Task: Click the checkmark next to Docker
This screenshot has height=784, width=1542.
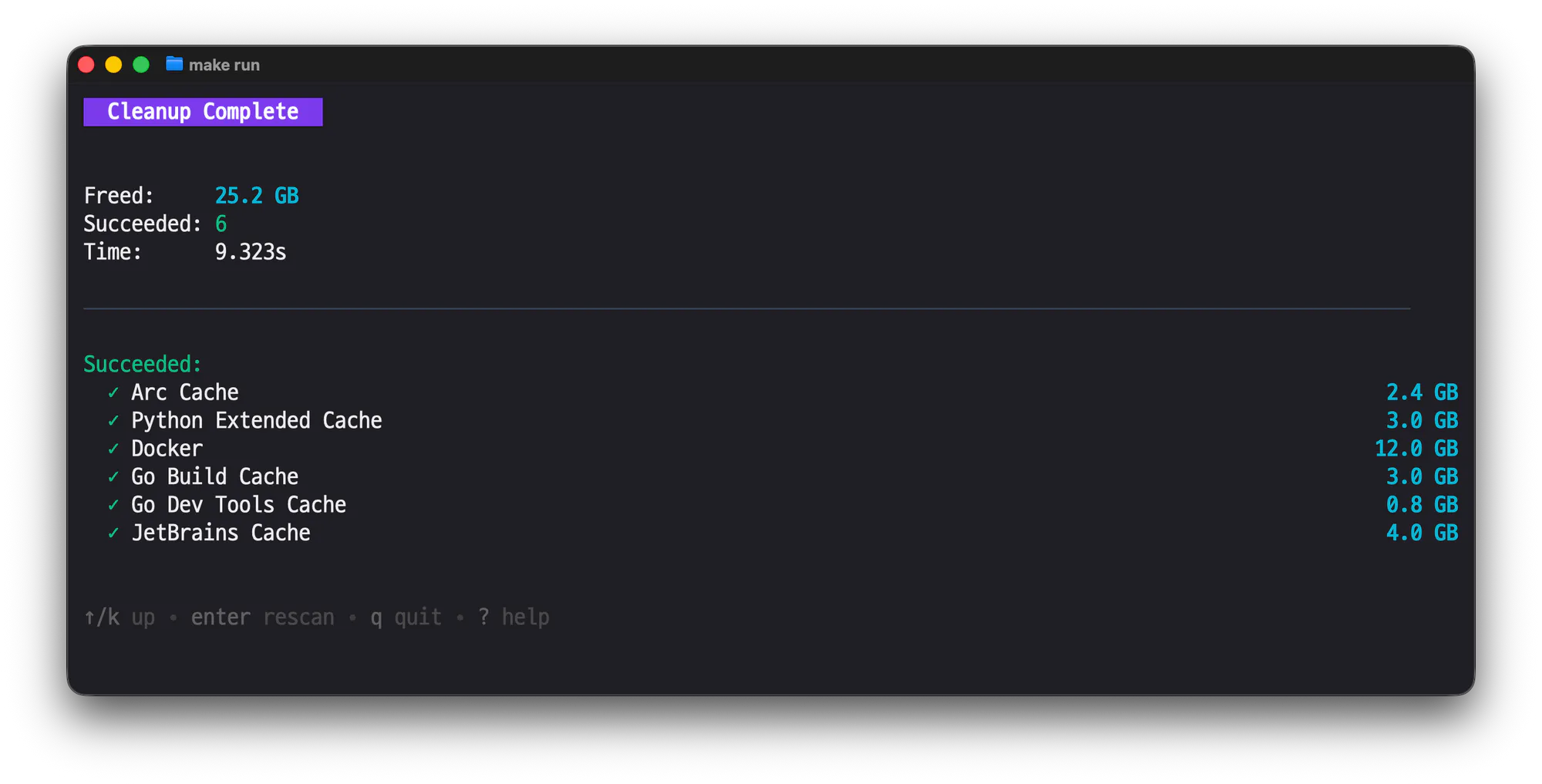Action: 113,449
